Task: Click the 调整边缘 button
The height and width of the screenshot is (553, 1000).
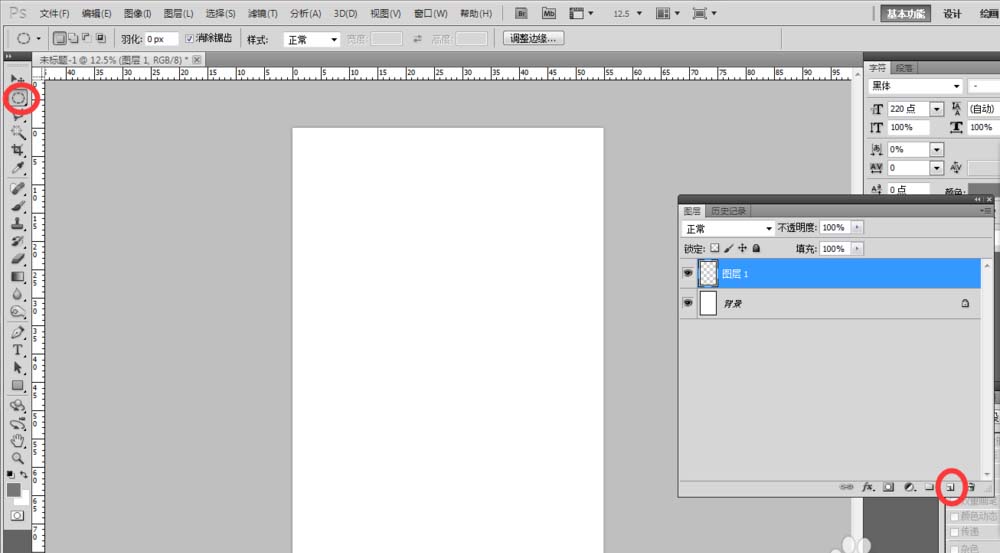Action: tap(533, 38)
